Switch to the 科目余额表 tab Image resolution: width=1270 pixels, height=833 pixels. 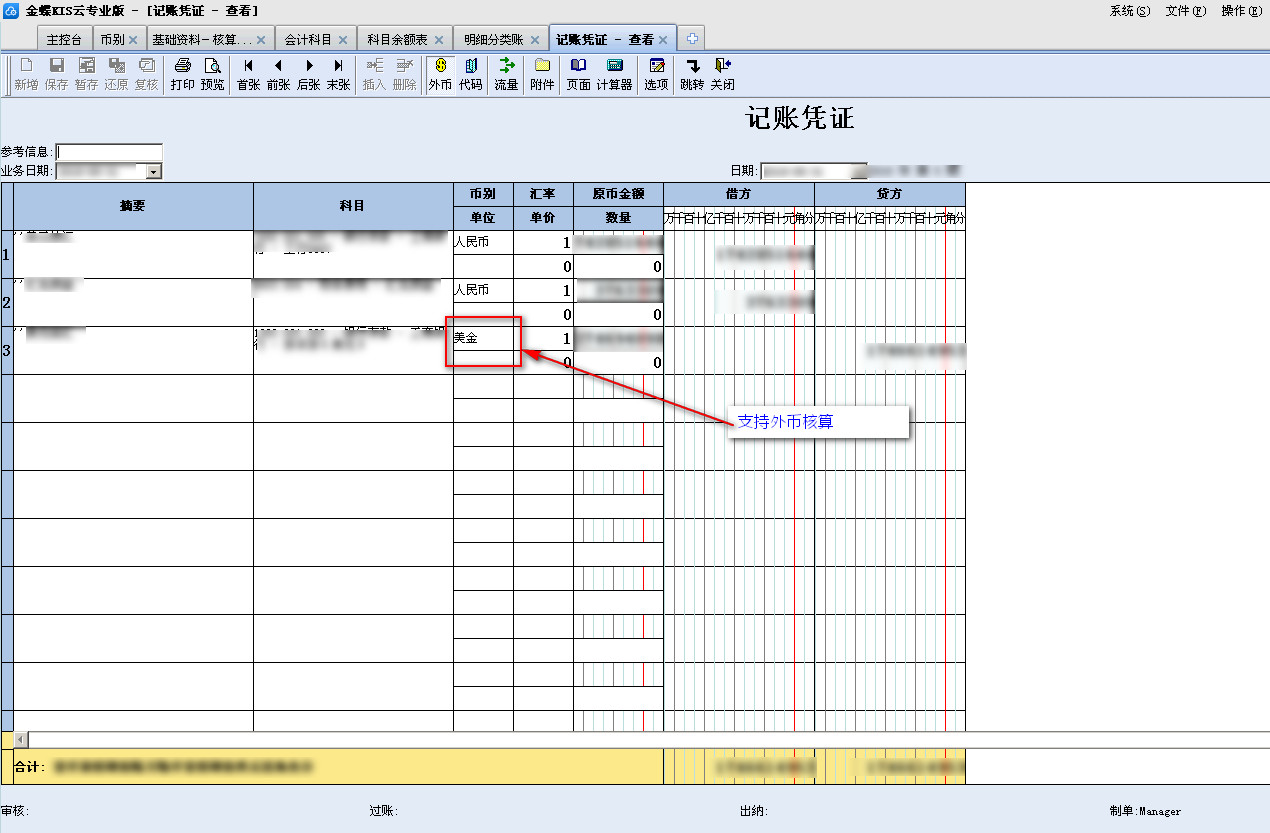tap(397, 40)
